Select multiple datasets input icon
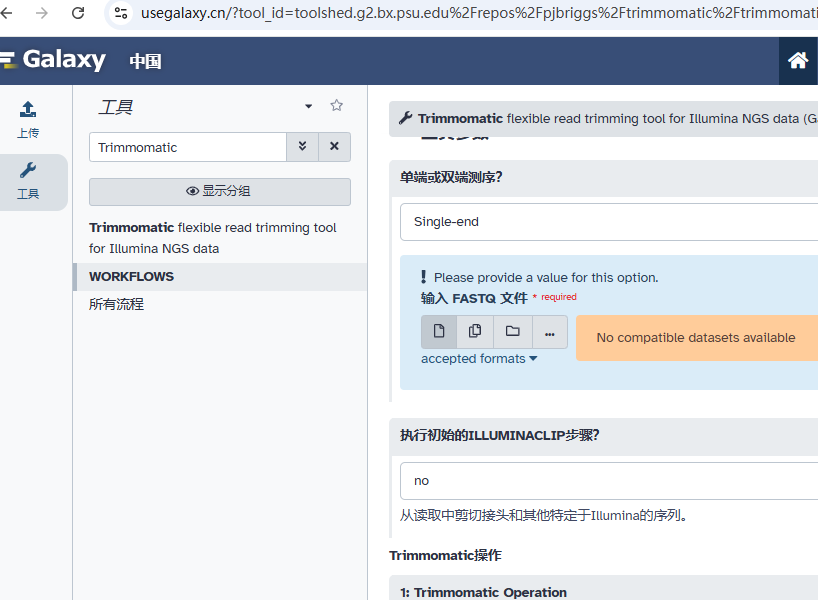The height and width of the screenshot is (600, 818). (x=475, y=331)
